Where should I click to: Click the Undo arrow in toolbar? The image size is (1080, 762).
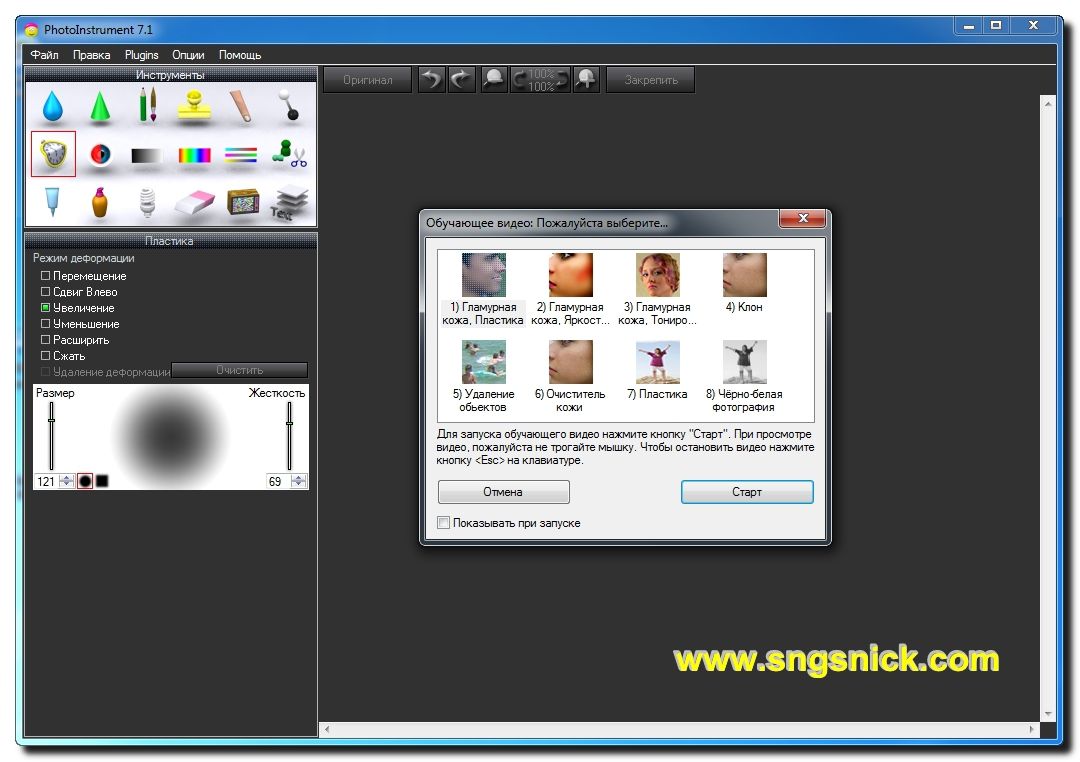432,80
